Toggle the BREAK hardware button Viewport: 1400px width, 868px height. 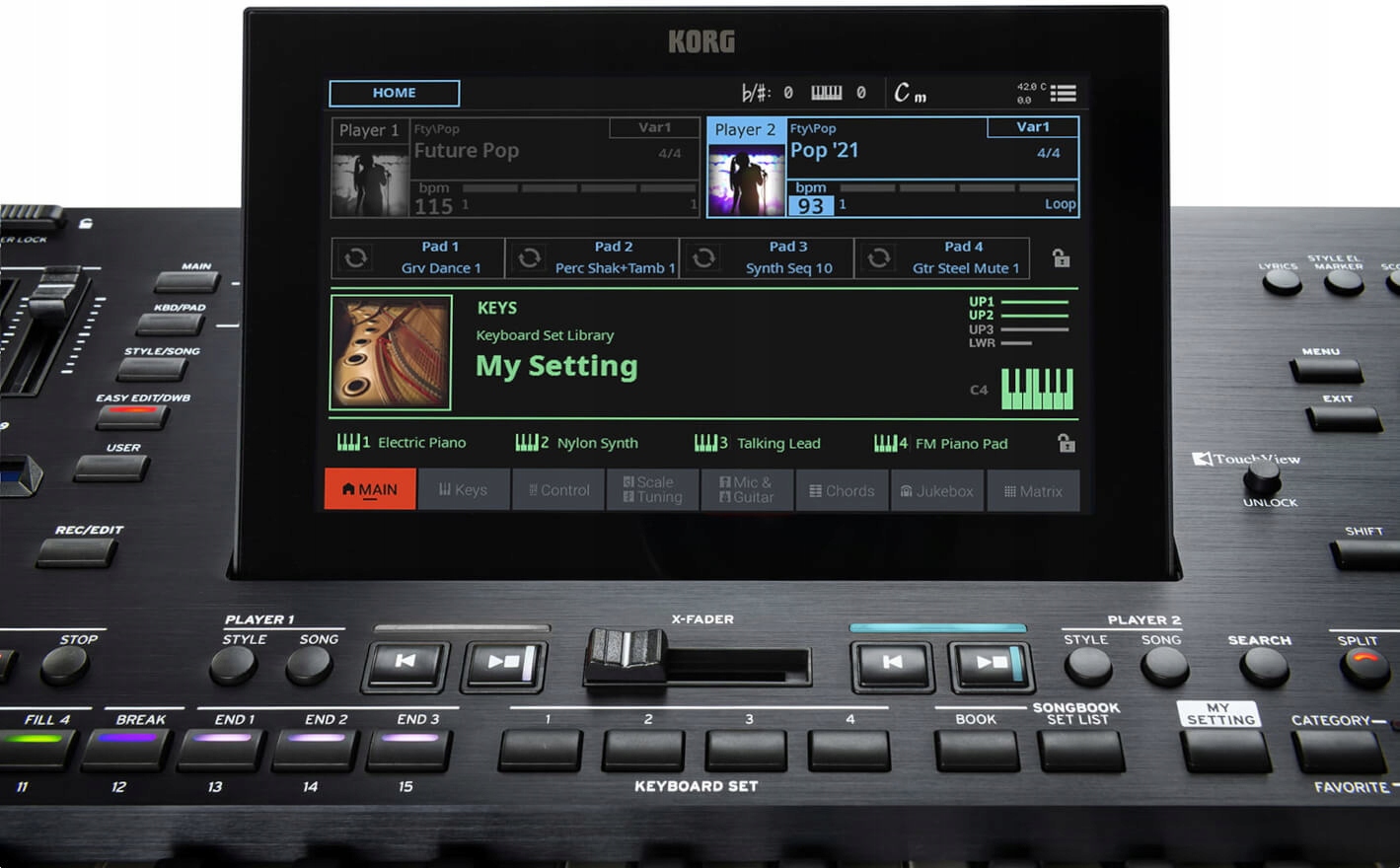(125, 748)
